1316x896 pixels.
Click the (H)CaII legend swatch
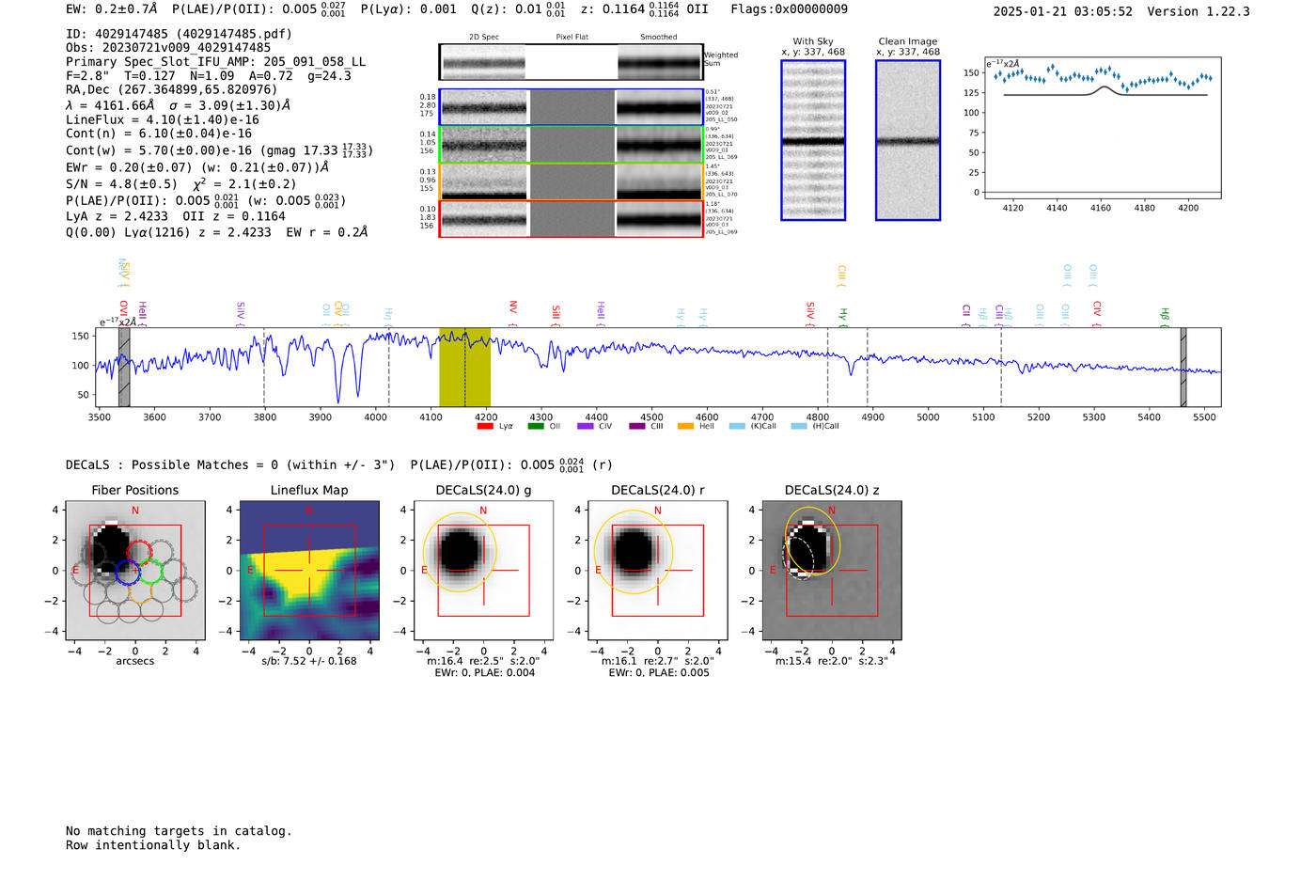pyautogui.click(x=799, y=426)
